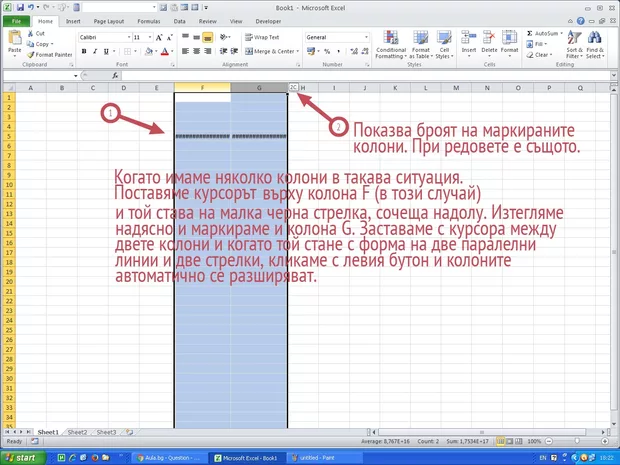This screenshot has height=465, width=620.
Task: Click the Find & Select icon
Action: click(x=595, y=38)
